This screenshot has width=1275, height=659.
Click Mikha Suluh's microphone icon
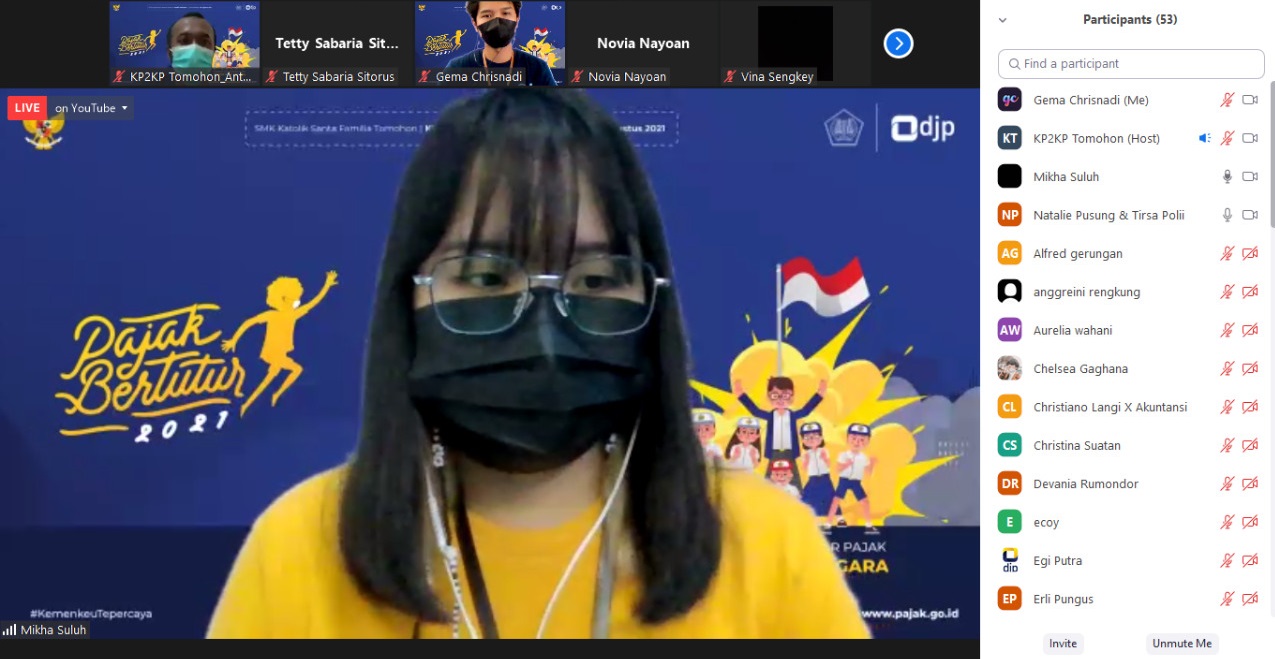tap(1227, 177)
